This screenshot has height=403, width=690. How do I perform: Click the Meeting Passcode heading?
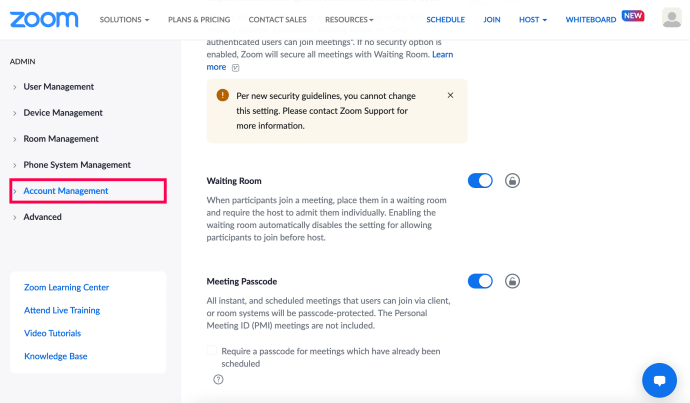pos(242,281)
